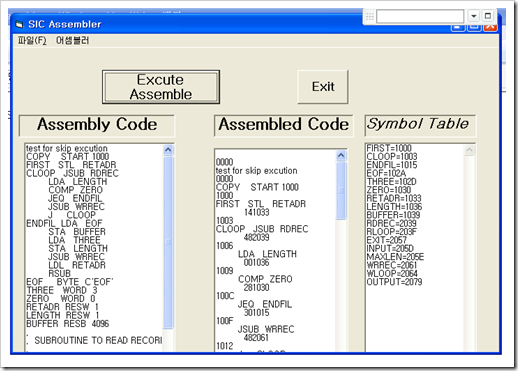Click the floating toolbar grip handle
The image size is (518, 371).
[370, 16]
